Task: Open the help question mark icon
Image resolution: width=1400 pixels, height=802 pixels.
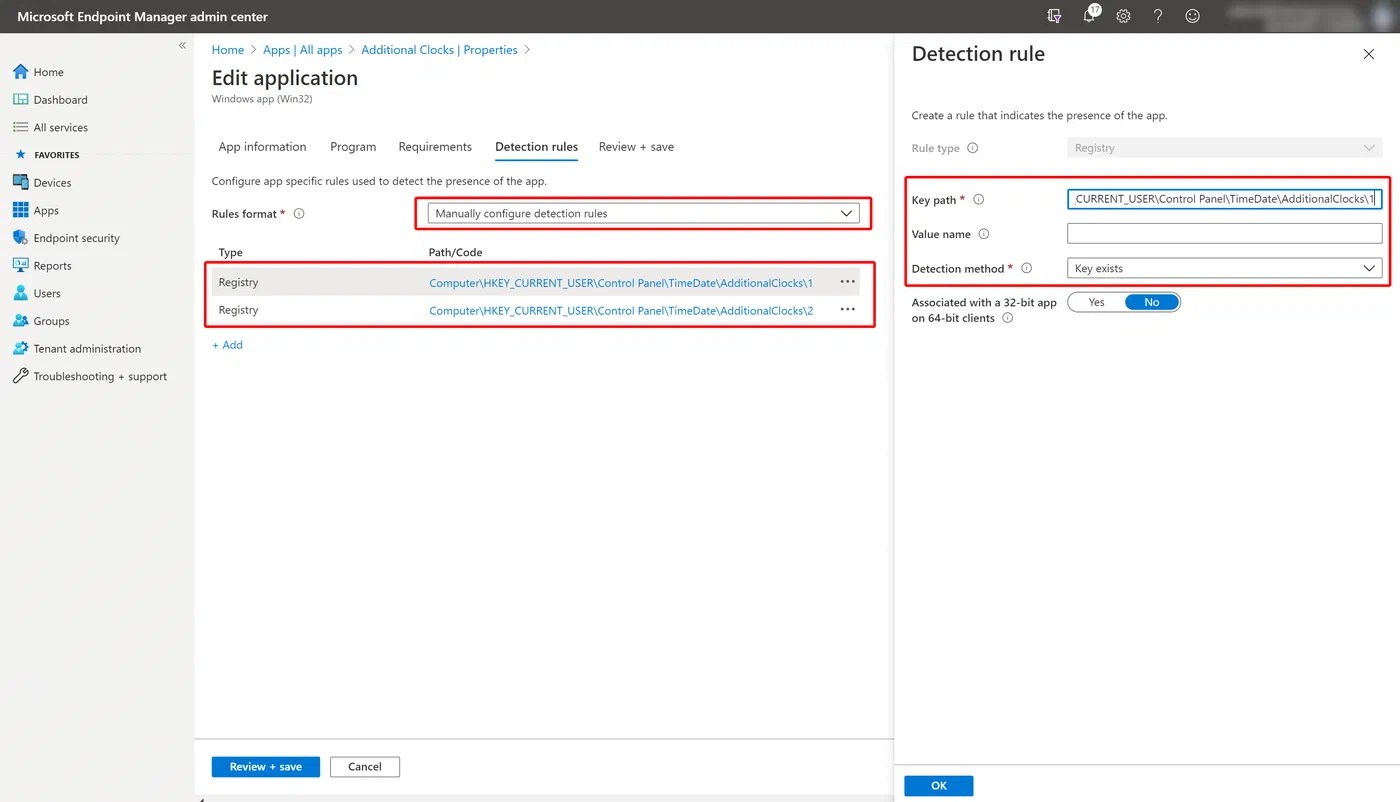Action: point(1158,16)
